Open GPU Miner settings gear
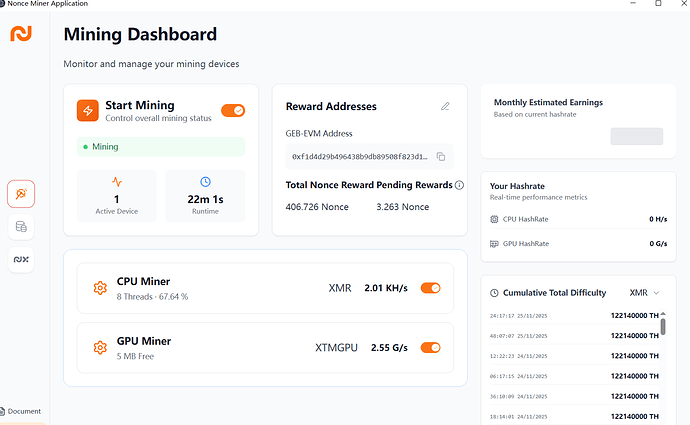This screenshot has width=690, height=425. point(100,348)
